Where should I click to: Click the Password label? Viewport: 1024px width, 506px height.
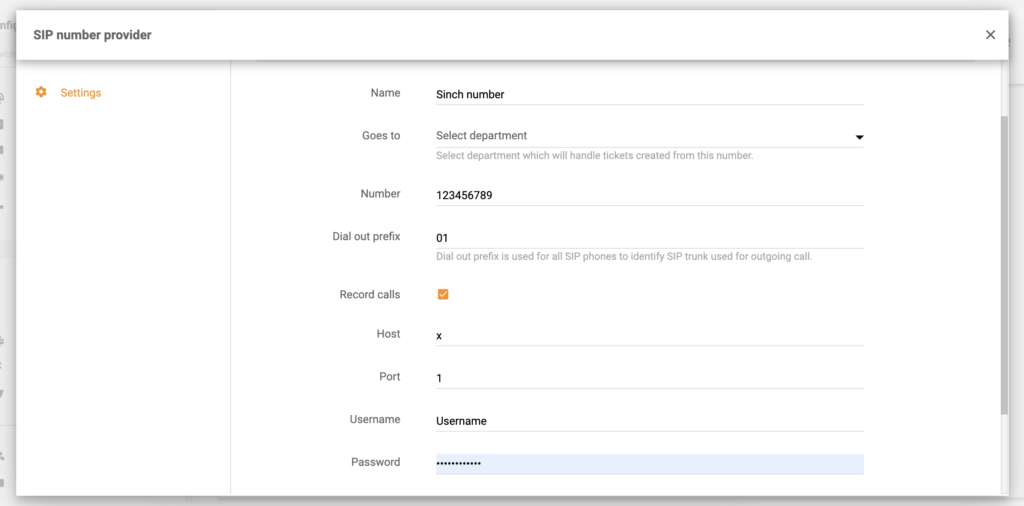click(x=375, y=462)
